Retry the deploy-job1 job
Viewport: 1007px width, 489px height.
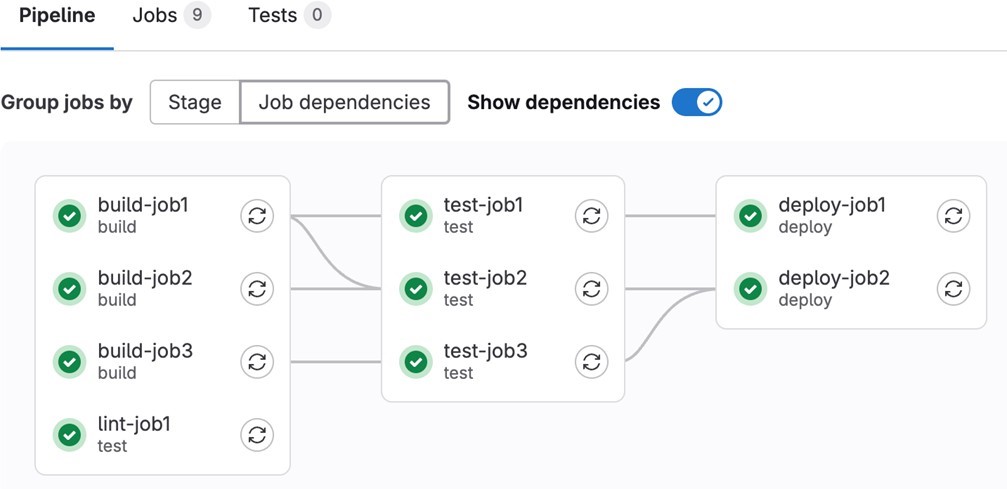(x=953, y=216)
